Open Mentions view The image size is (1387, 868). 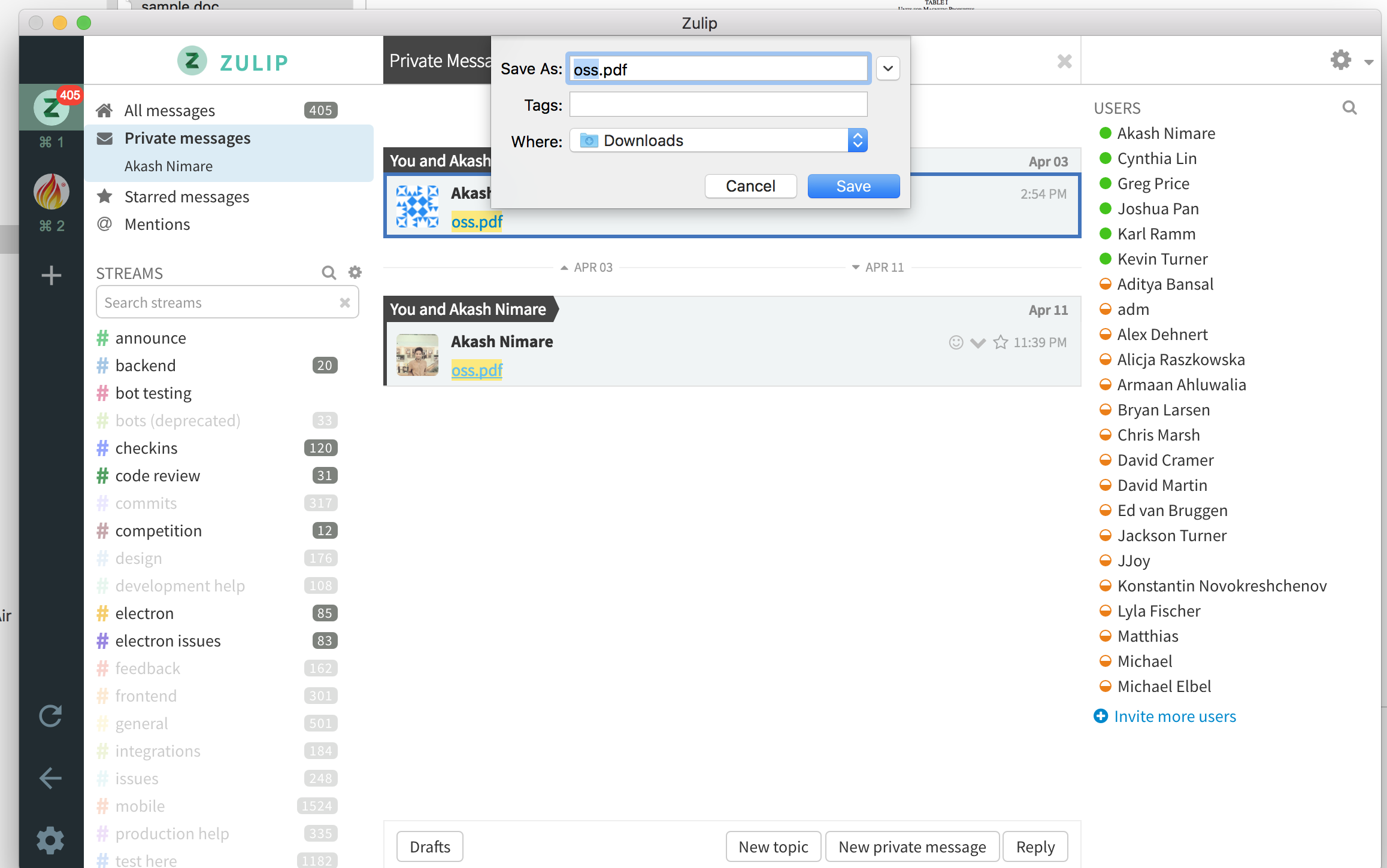click(x=157, y=224)
